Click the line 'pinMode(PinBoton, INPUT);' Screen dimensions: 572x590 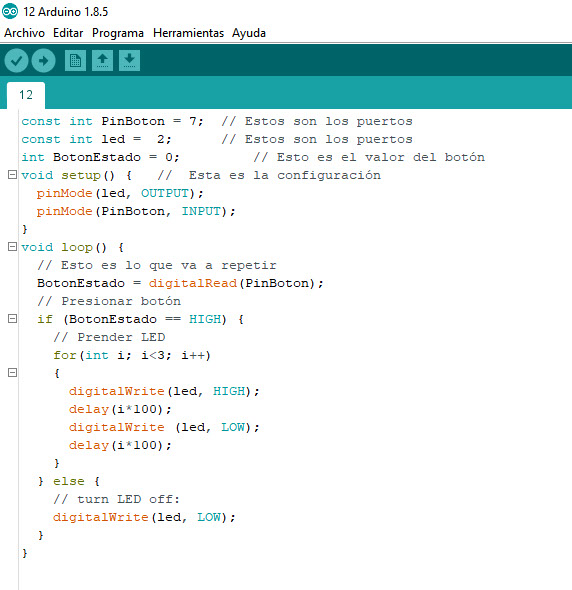pyautogui.click(x=136, y=211)
